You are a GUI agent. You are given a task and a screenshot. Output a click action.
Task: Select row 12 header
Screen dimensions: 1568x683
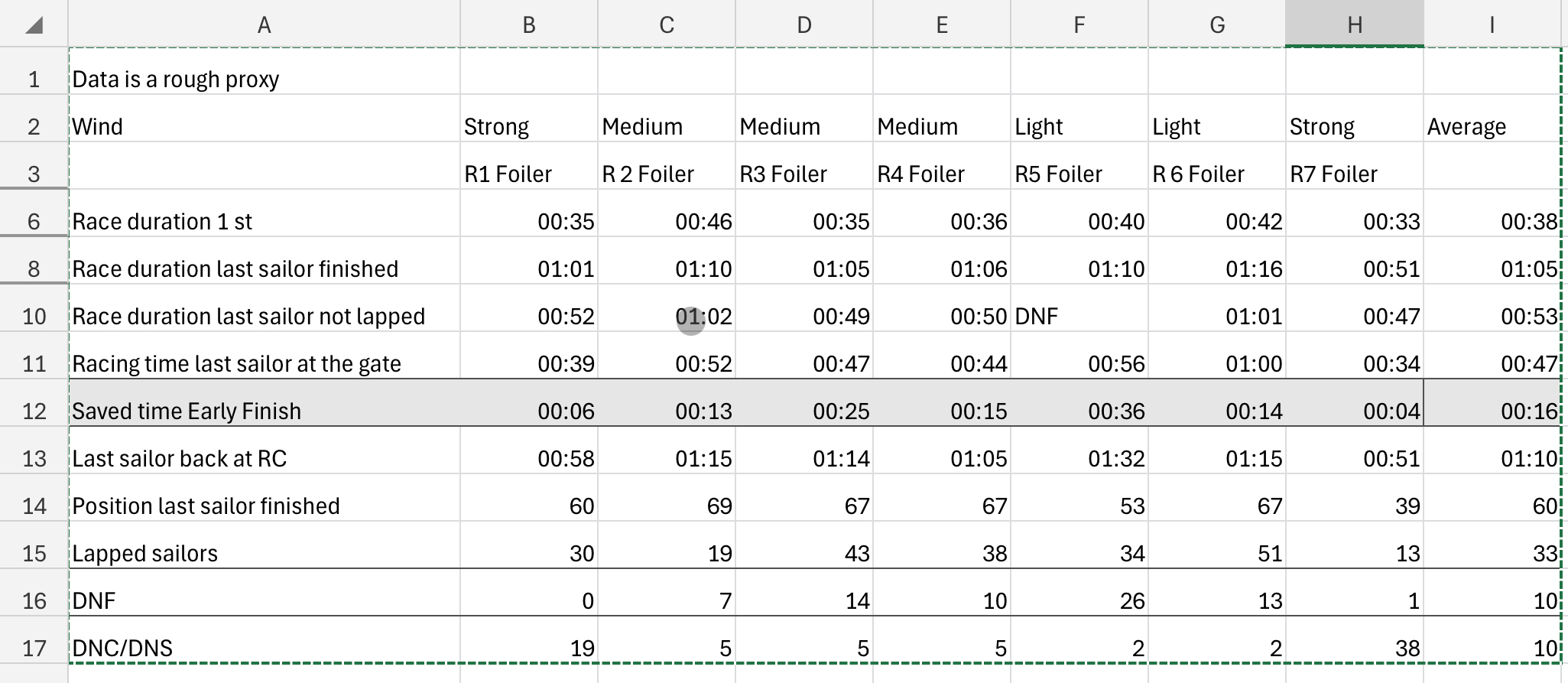[34, 411]
